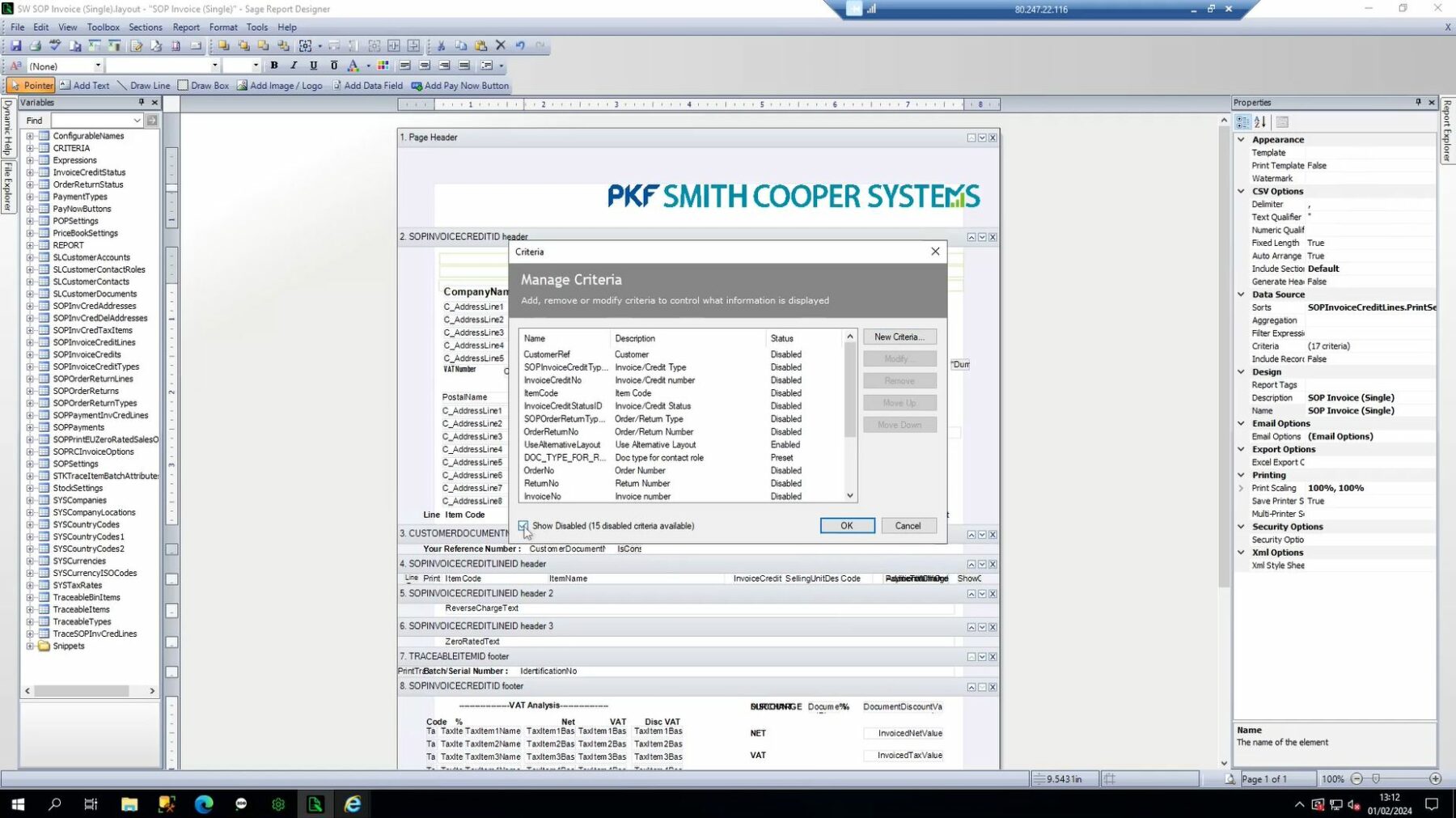Toggle Italic formatting
The image size is (1456, 818).
(294, 66)
